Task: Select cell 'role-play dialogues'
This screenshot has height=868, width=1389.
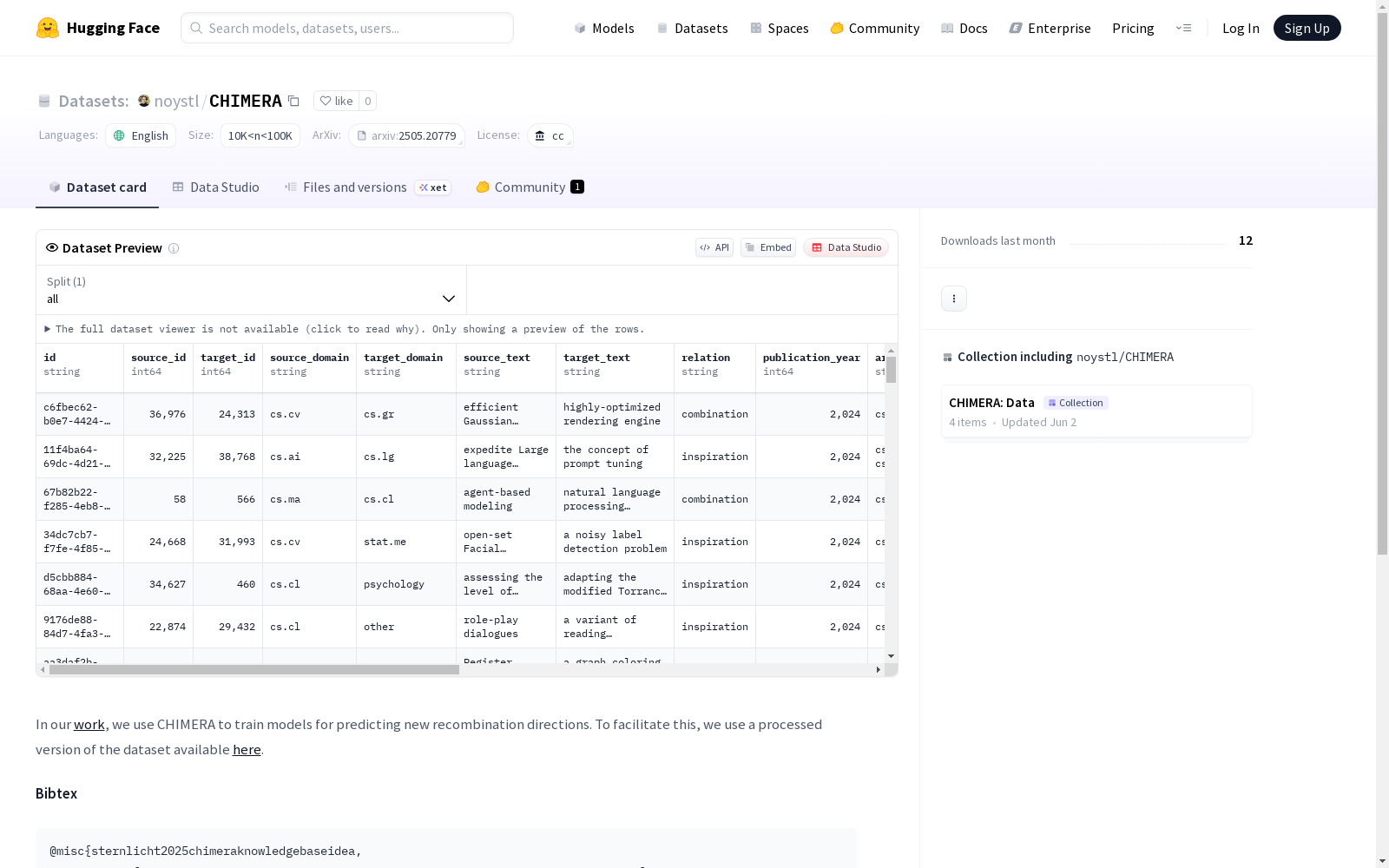Action: [506, 627]
